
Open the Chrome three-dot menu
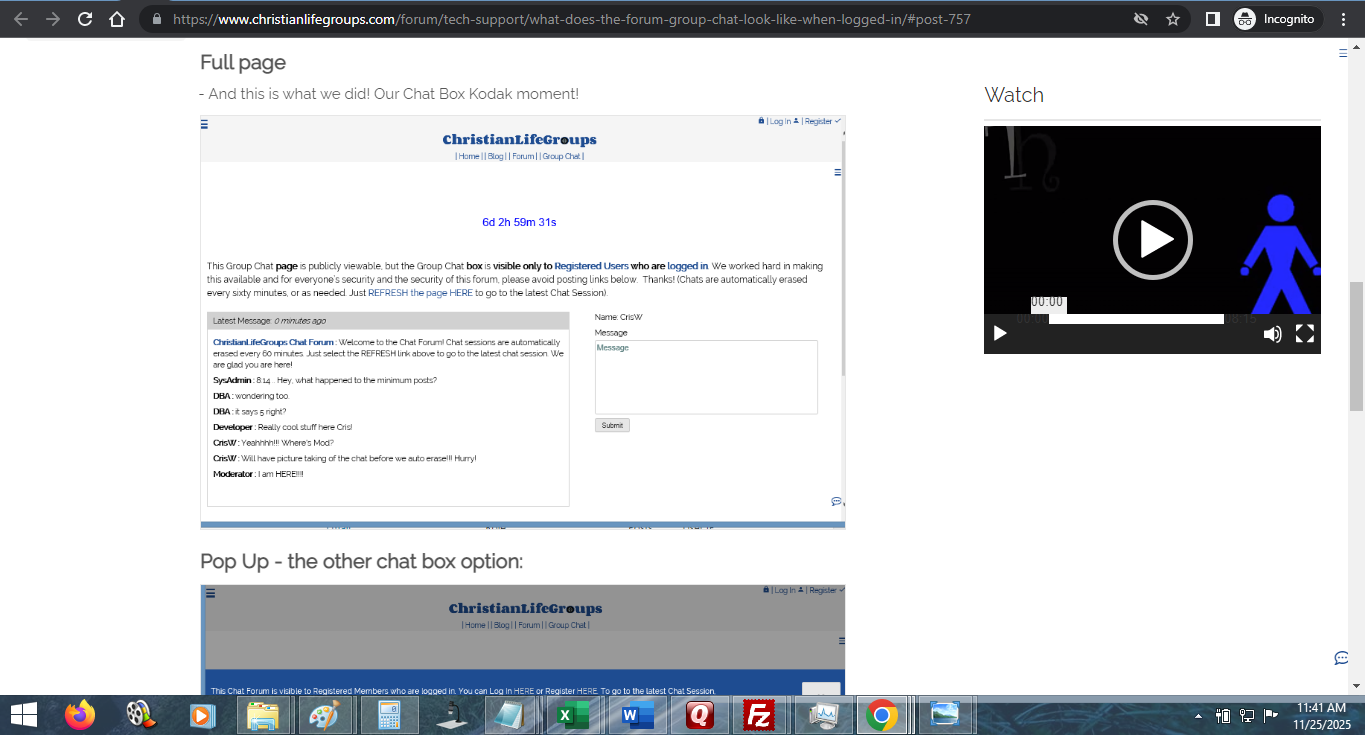pos(1344,19)
